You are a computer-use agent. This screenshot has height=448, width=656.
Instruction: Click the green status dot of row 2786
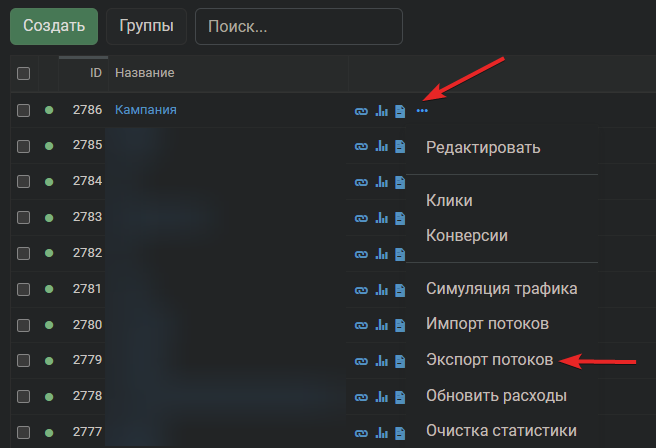(x=49, y=110)
